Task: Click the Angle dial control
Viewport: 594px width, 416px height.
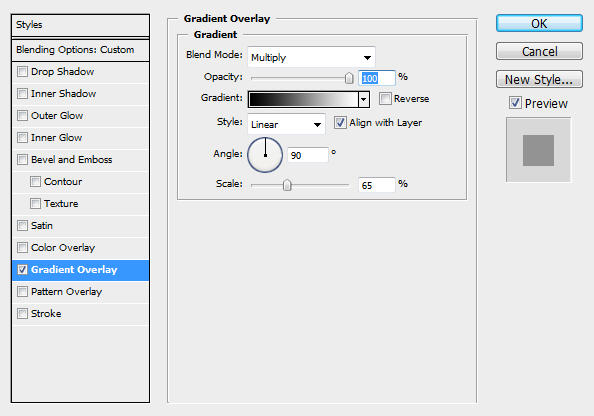Action: coord(265,155)
